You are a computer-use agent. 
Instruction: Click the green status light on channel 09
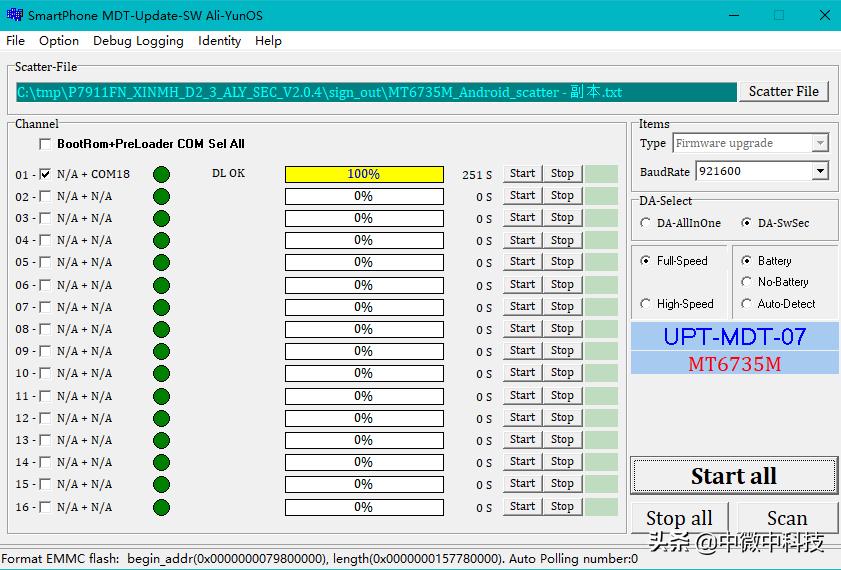[161, 351]
